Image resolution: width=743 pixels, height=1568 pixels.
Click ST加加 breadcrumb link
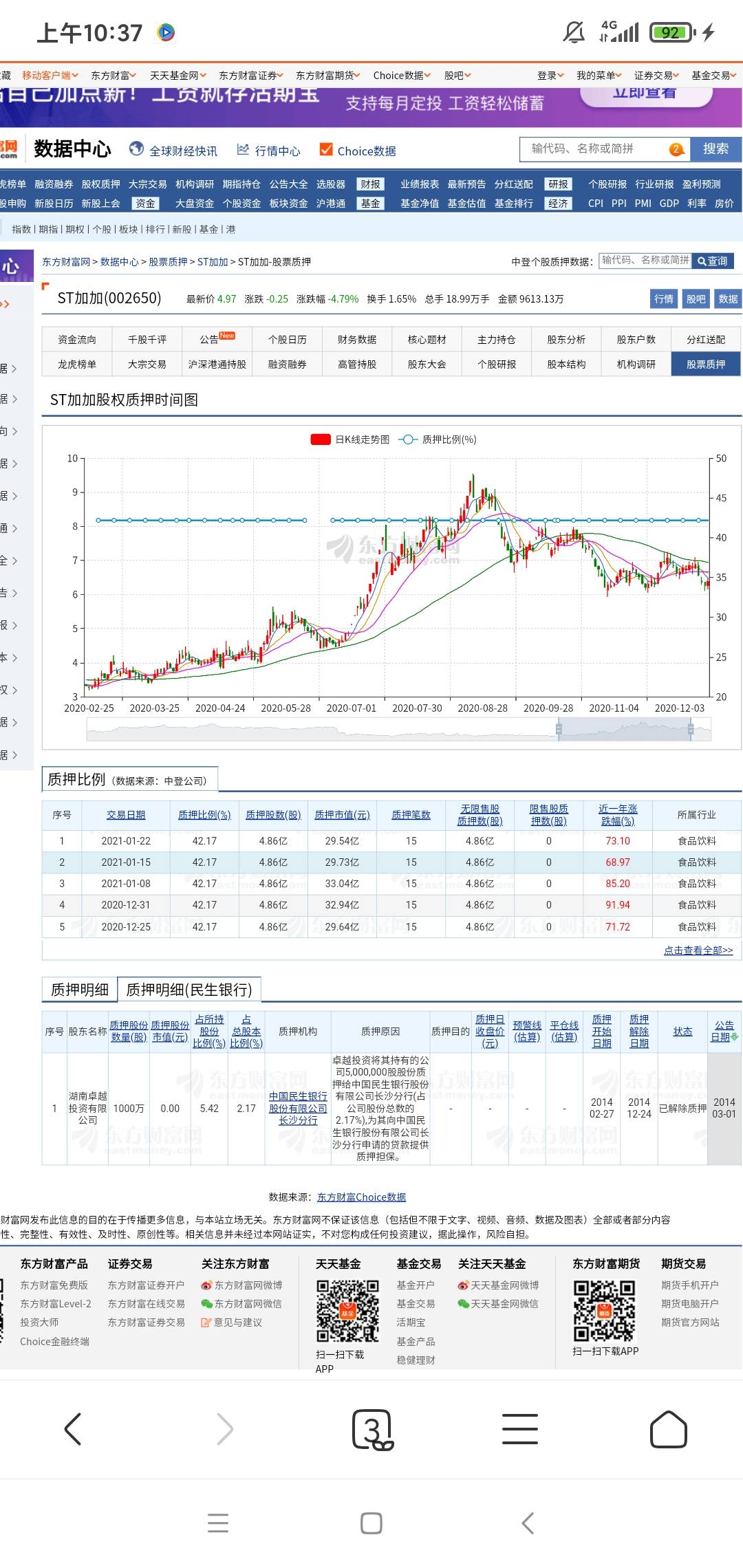click(x=213, y=261)
